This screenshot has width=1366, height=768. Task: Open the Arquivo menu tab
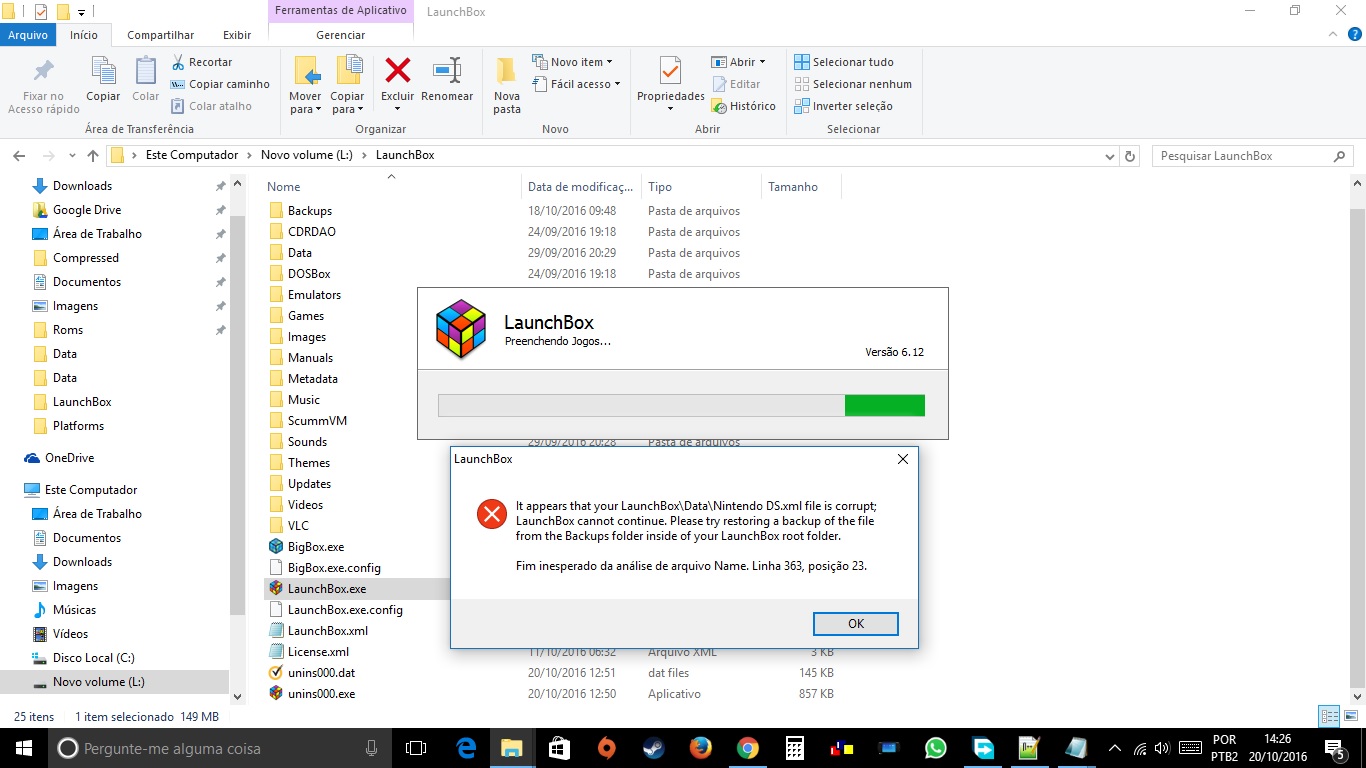28,34
